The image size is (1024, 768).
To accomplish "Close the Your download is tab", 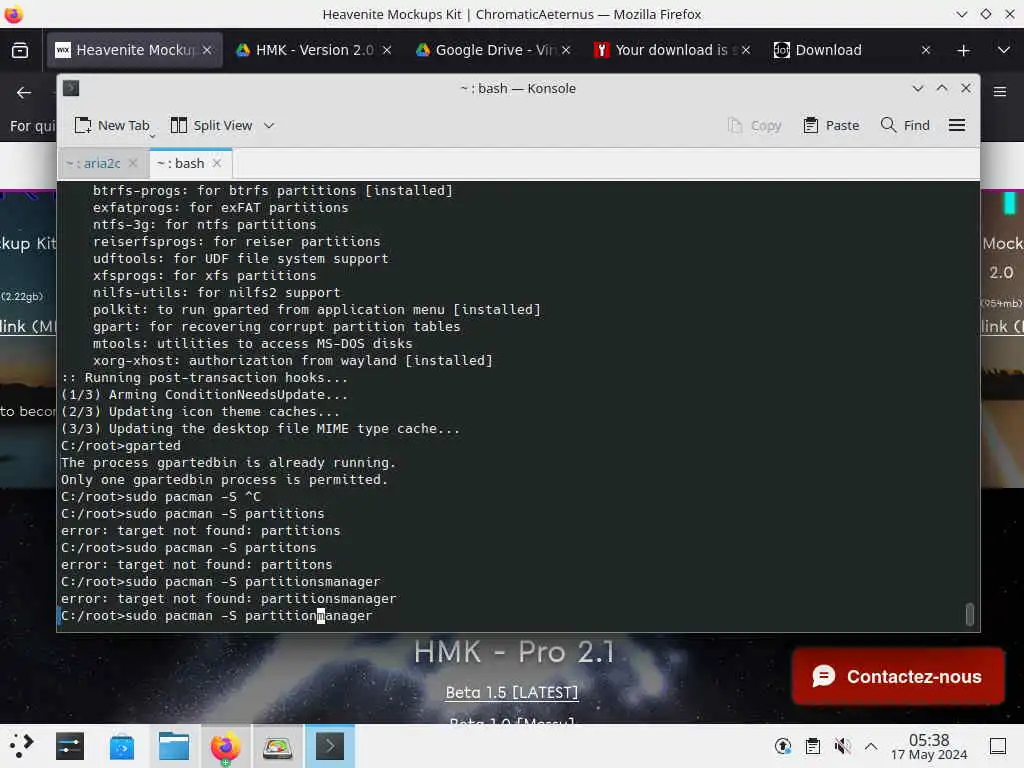I will pyautogui.click(x=746, y=50).
